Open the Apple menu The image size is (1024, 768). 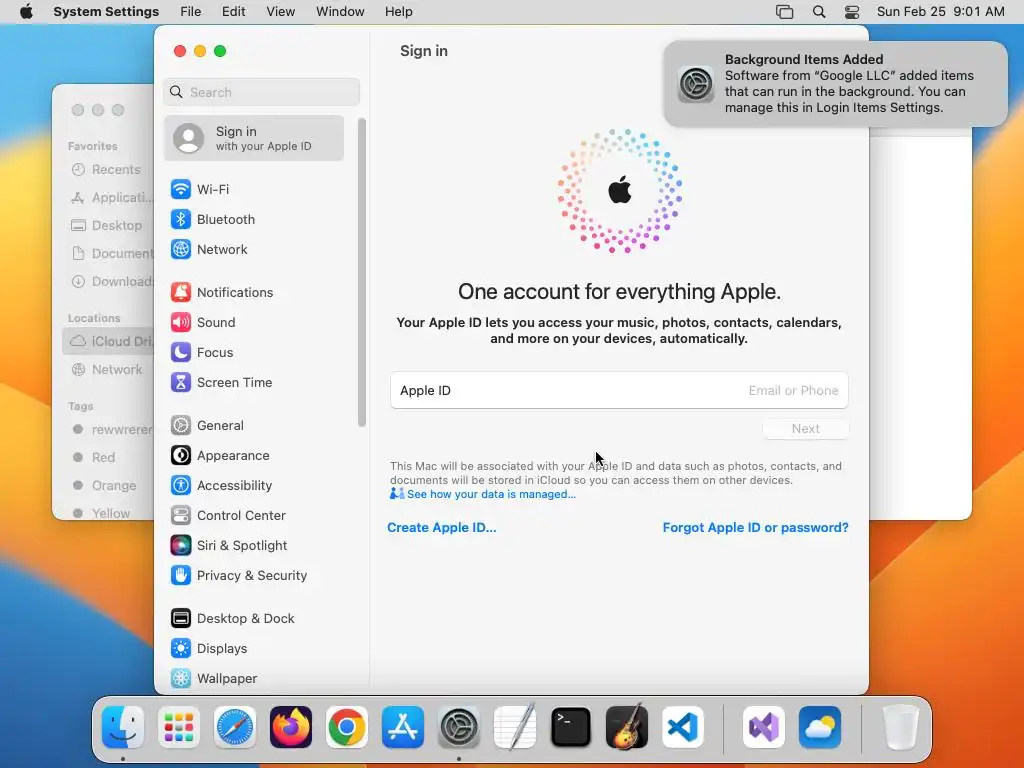tap(26, 12)
